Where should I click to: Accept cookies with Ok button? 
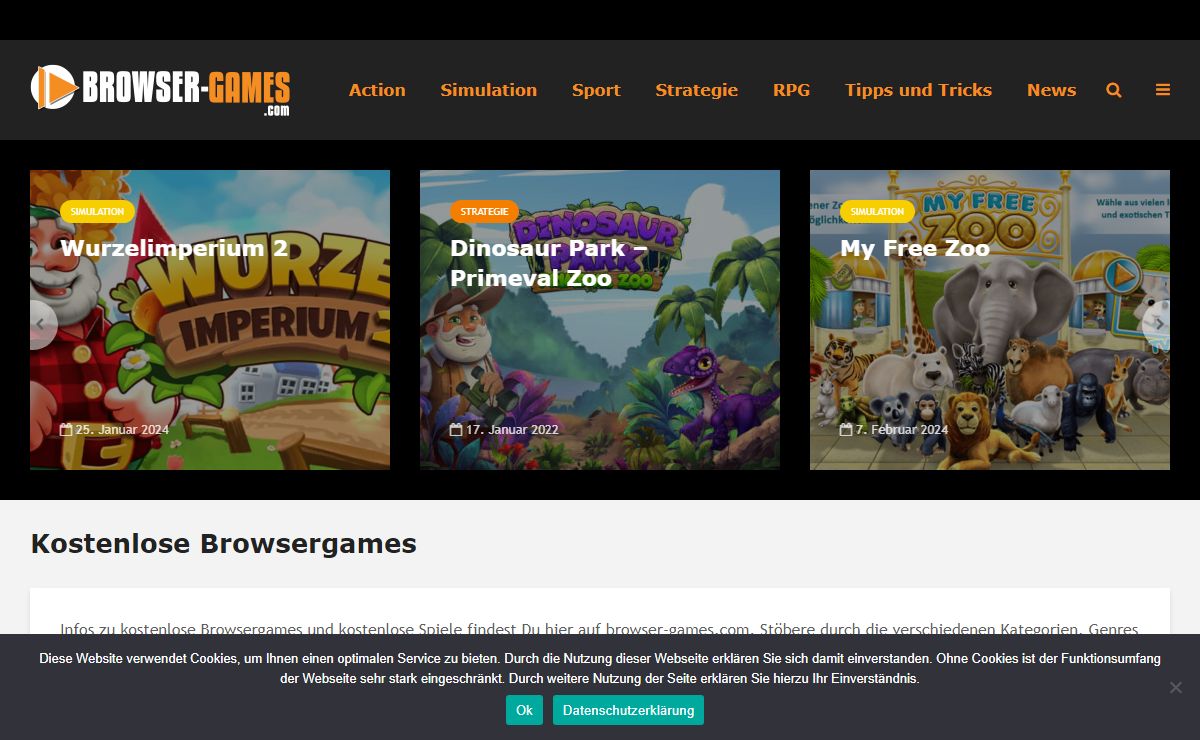pyautogui.click(x=524, y=710)
